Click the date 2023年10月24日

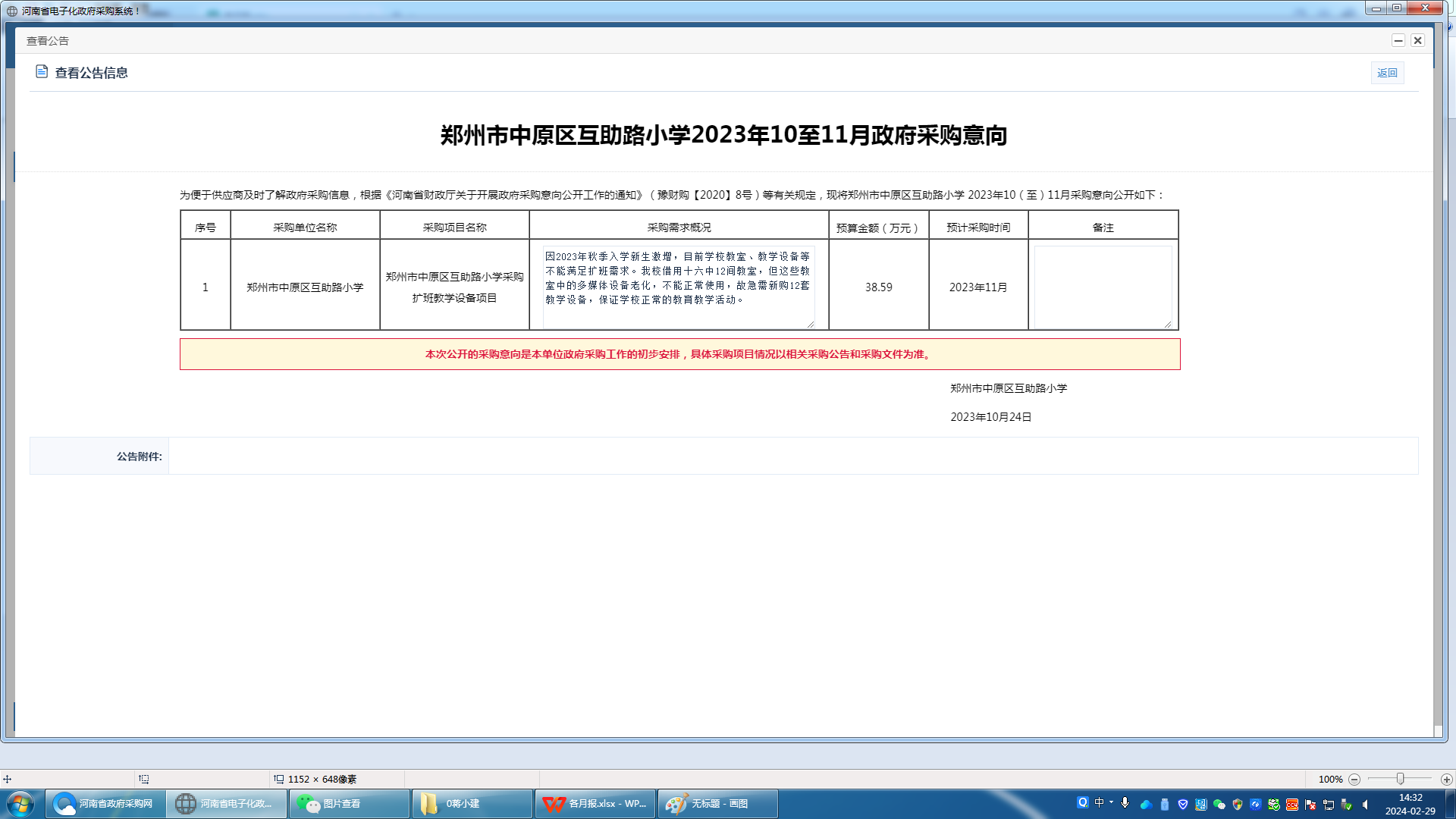point(990,417)
